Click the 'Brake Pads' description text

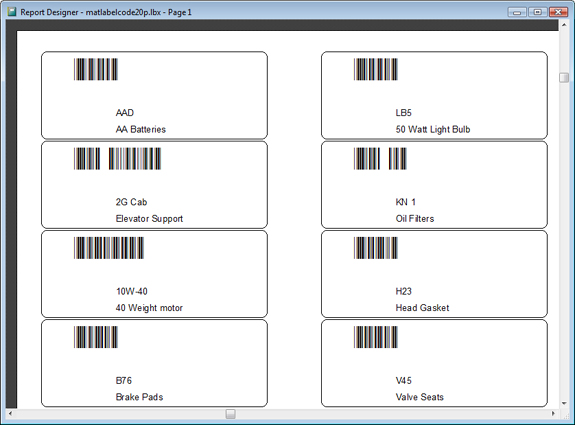click(139, 397)
